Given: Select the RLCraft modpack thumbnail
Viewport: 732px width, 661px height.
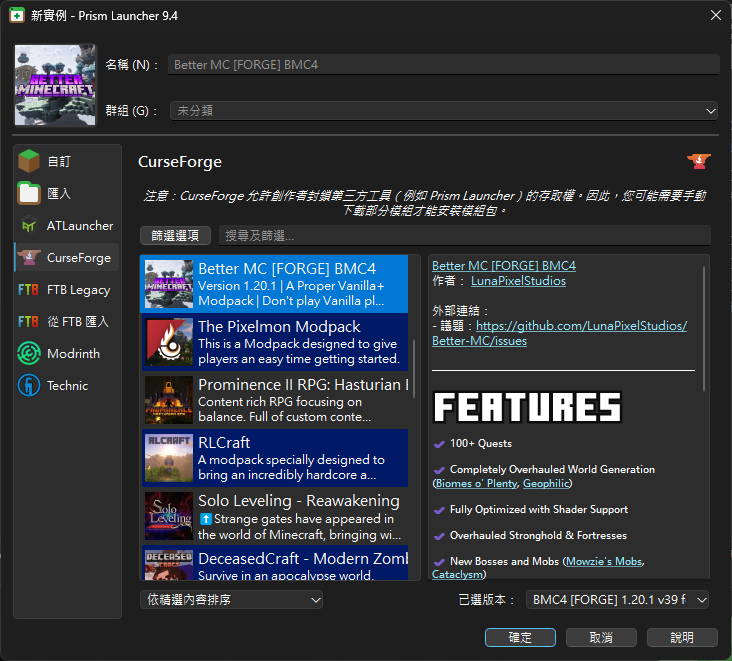Looking at the screenshot, I should 169,458.
